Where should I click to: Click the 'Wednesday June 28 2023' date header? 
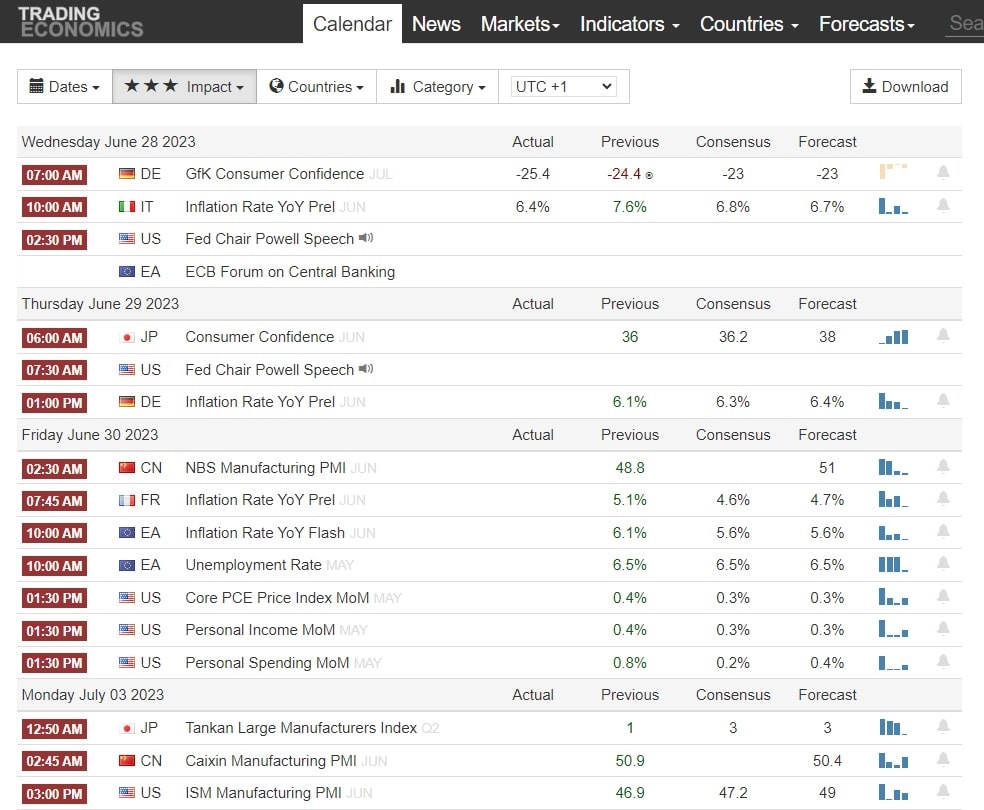(x=109, y=142)
